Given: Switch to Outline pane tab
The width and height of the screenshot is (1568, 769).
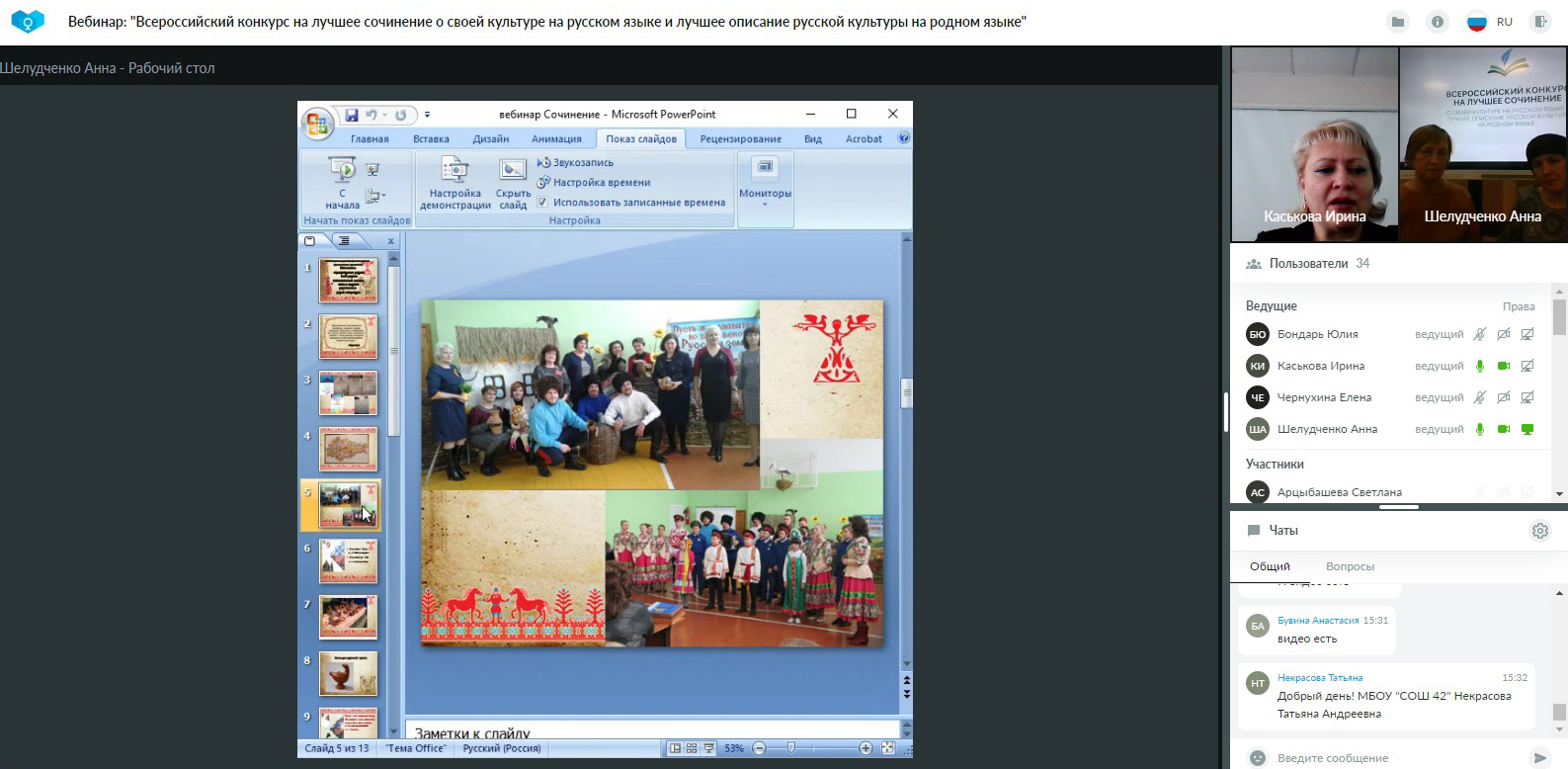Looking at the screenshot, I should (344, 240).
